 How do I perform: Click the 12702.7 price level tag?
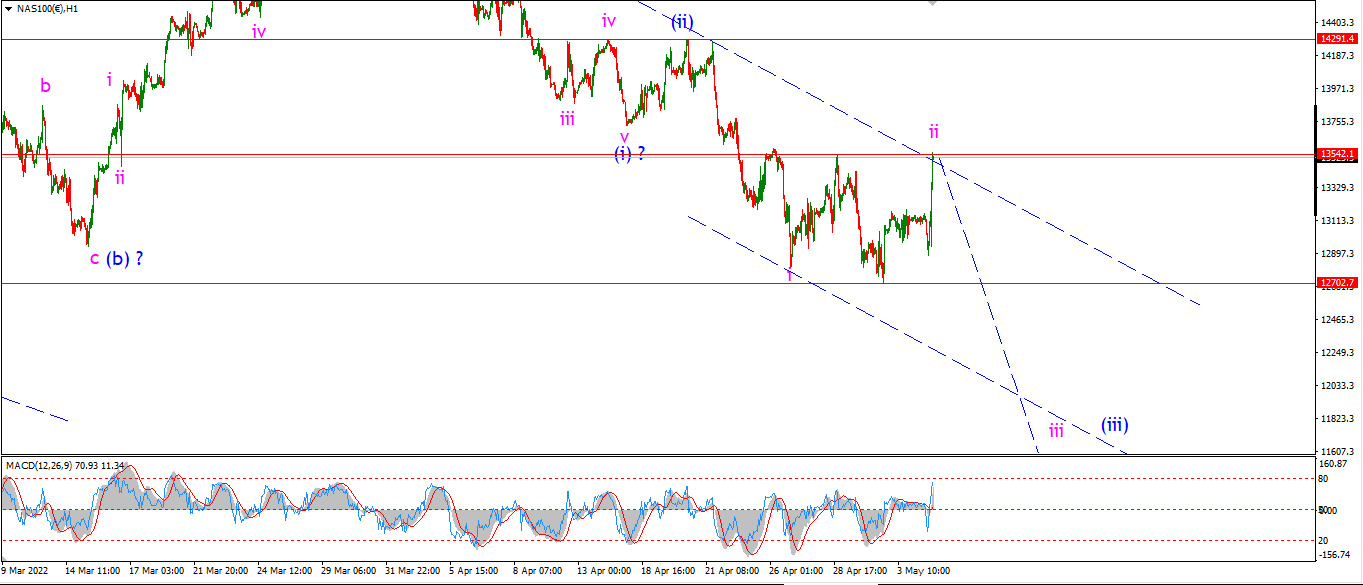(x=1337, y=283)
